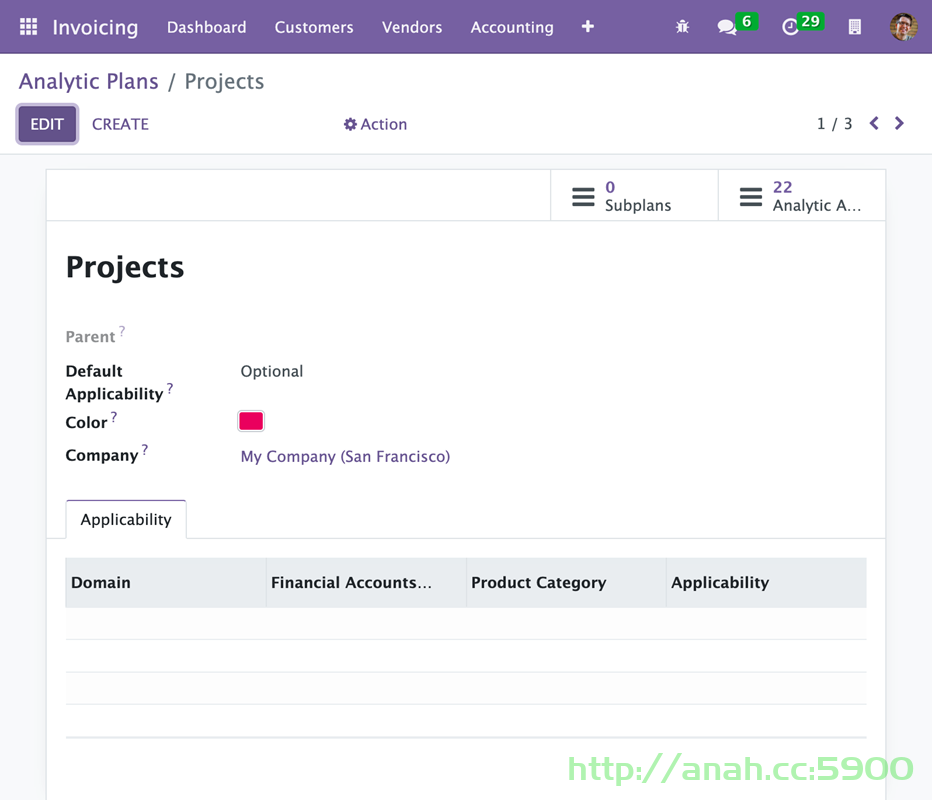Go to previous record arrow
The height and width of the screenshot is (800, 932).
[x=874, y=124]
